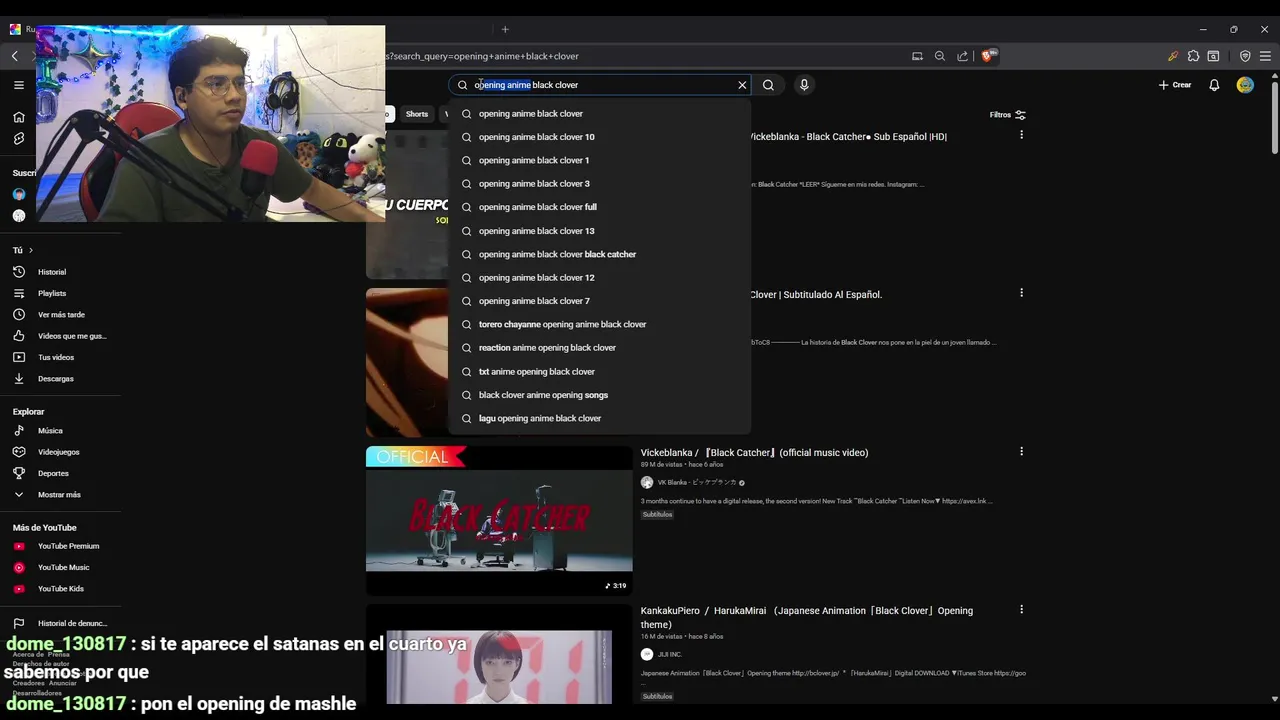Screen dimensions: 1280x720
Task: Pick suggestion 'opening anime black clover 10'
Action: pos(599,137)
